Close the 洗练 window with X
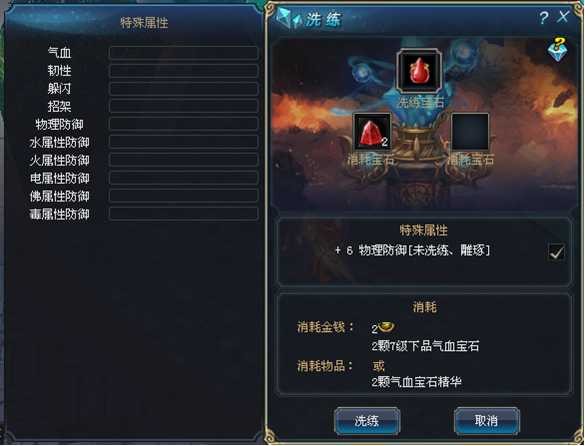Viewport: 585px width, 446px height. point(564,17)
